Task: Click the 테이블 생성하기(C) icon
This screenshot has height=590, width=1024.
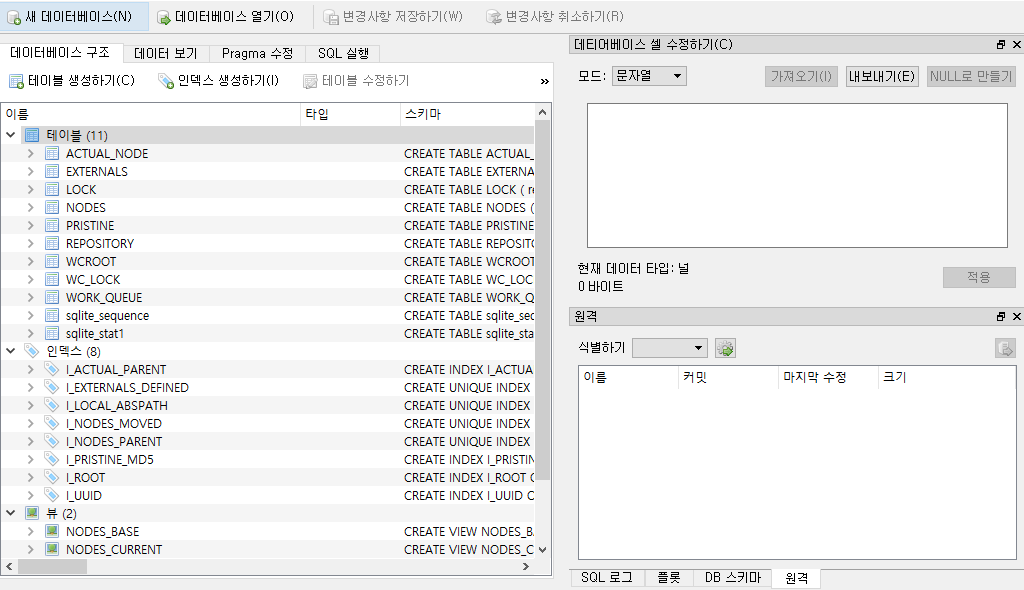Action: (x=16, y=81)
